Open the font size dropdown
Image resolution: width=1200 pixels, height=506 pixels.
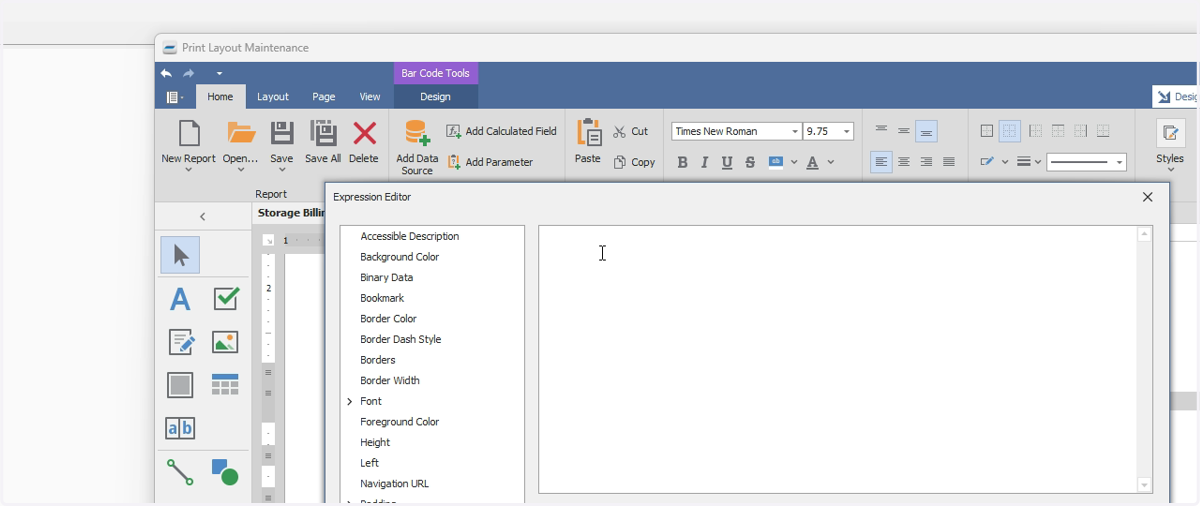847,132
